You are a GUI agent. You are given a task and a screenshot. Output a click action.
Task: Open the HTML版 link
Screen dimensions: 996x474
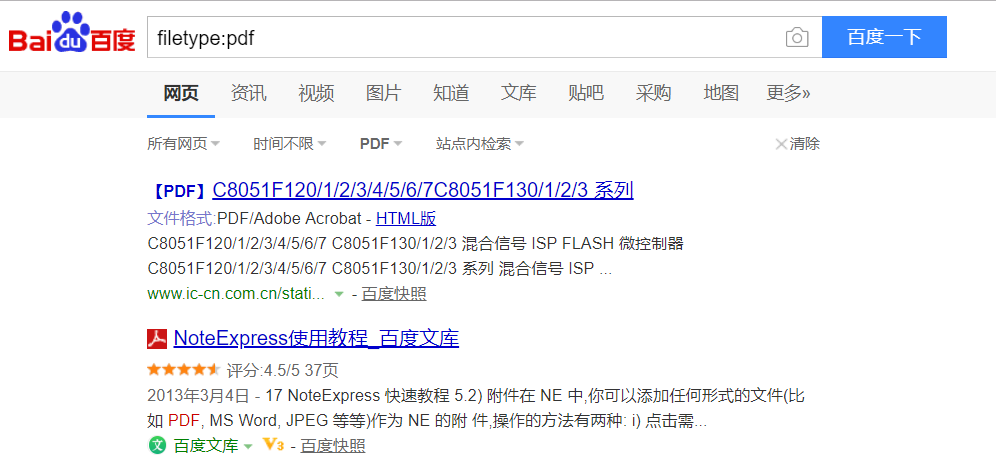point(406,219)
